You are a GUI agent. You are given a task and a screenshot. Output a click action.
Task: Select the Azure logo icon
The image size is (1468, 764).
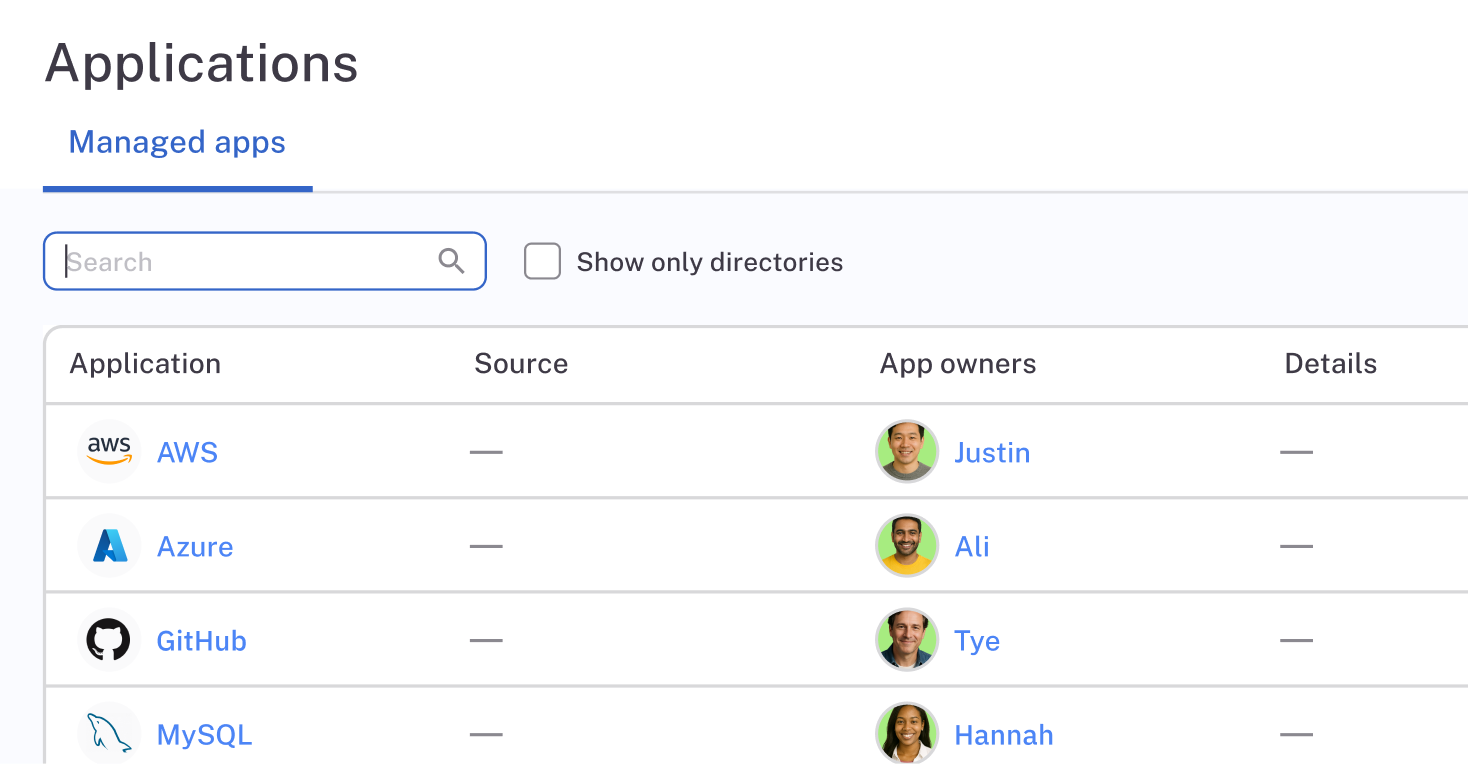click(x=108, y=545)
